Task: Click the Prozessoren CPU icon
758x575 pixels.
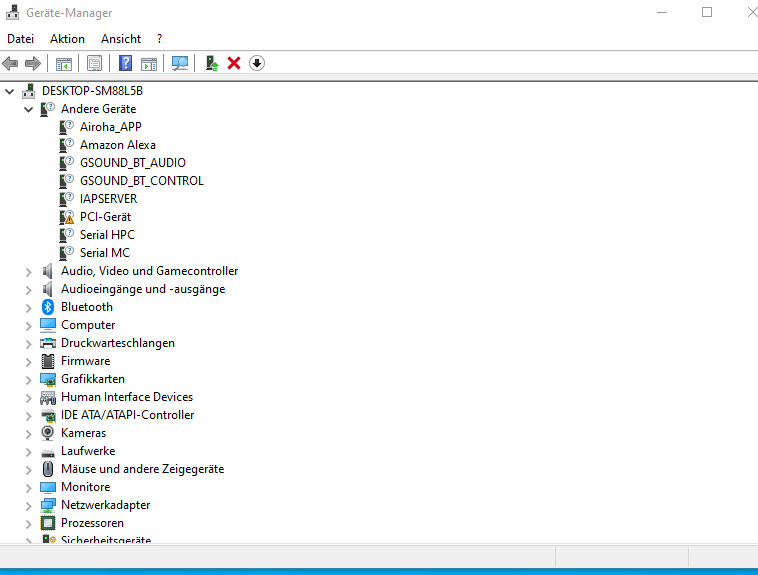Action: pos(47,523)
